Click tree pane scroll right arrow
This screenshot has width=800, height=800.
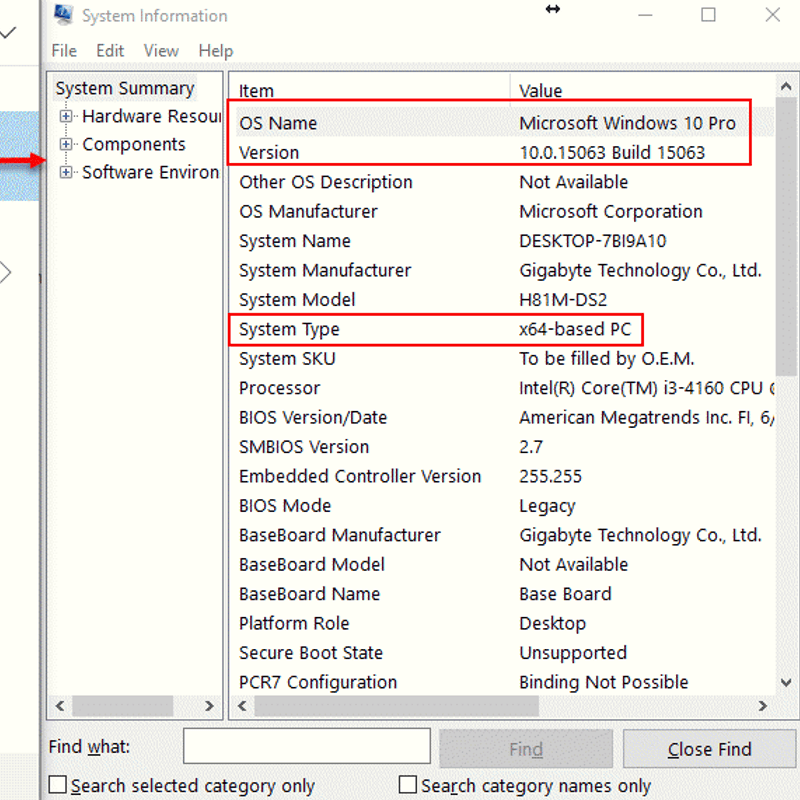[x=209, y=706]
